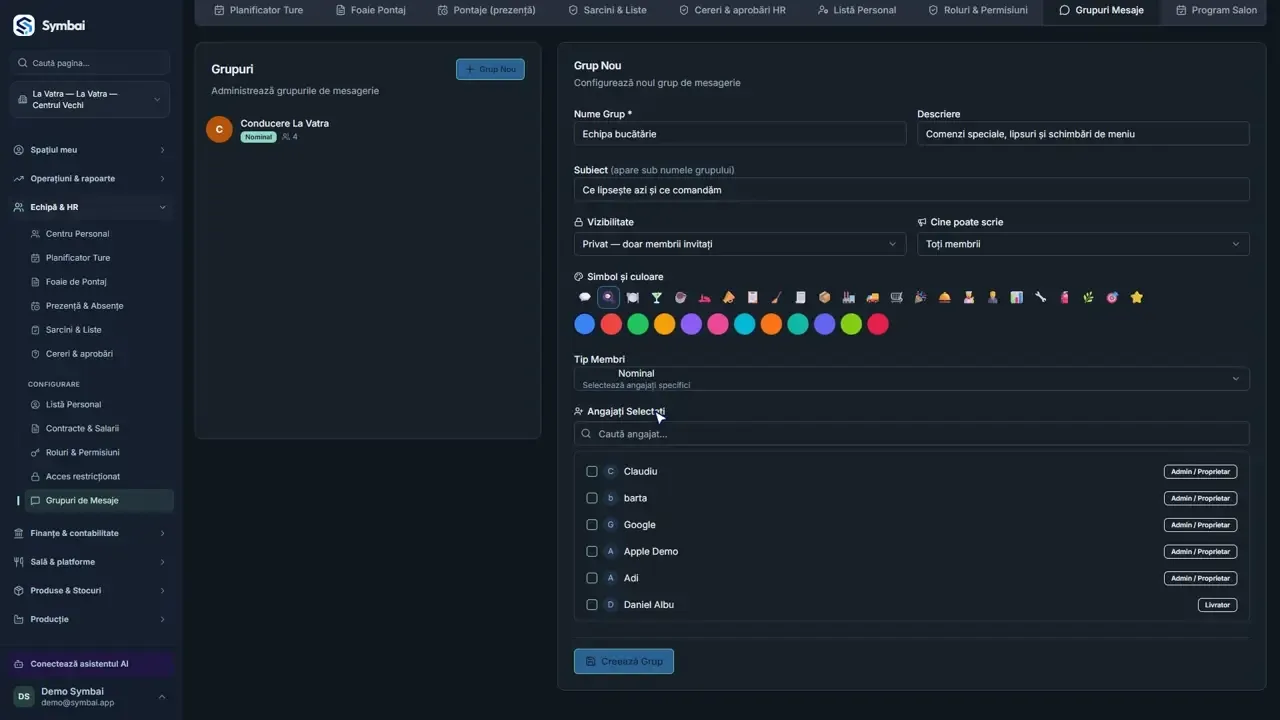Choose the wrench symbol
This screenshot has height=720, width=1280.
tap(1041, 297)
